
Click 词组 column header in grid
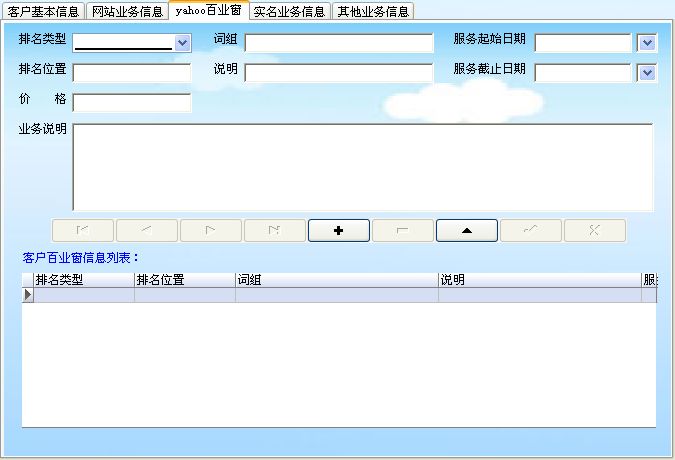[x=337, y=280]
